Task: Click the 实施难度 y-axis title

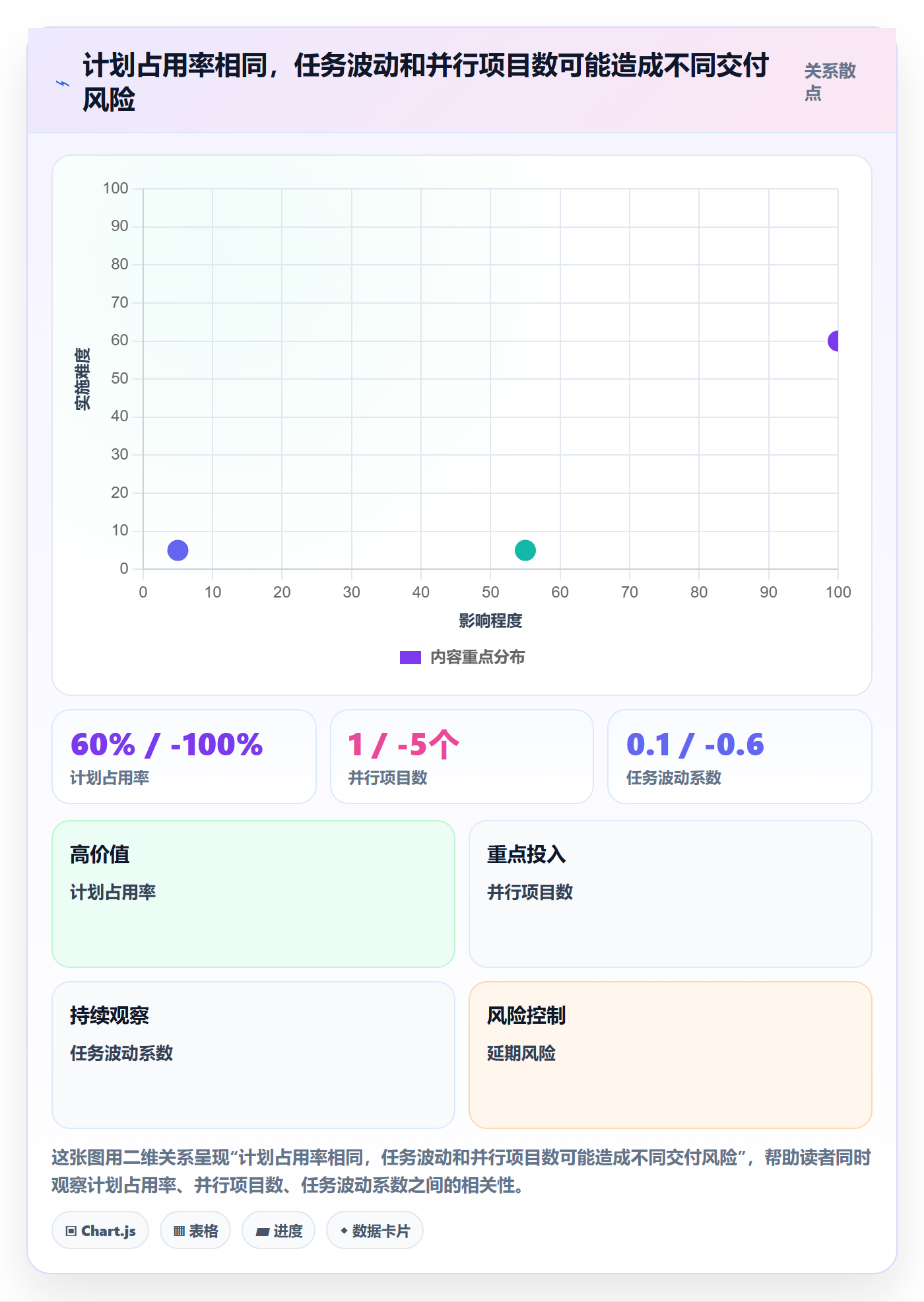Action: pos(82,379)
